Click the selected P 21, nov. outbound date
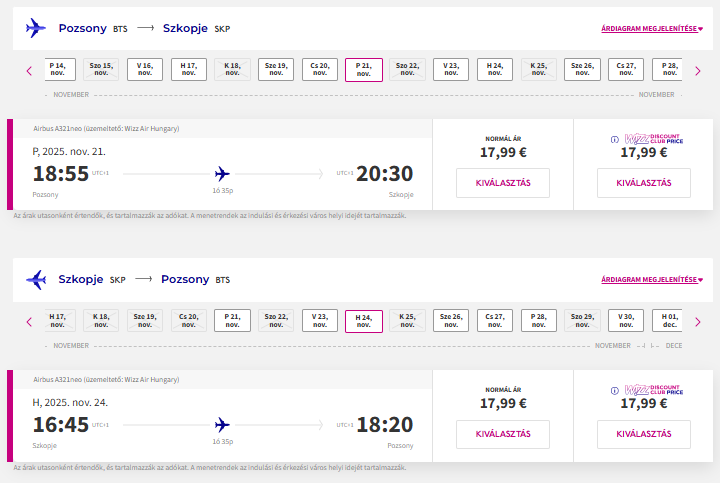 tap(364, 70)
